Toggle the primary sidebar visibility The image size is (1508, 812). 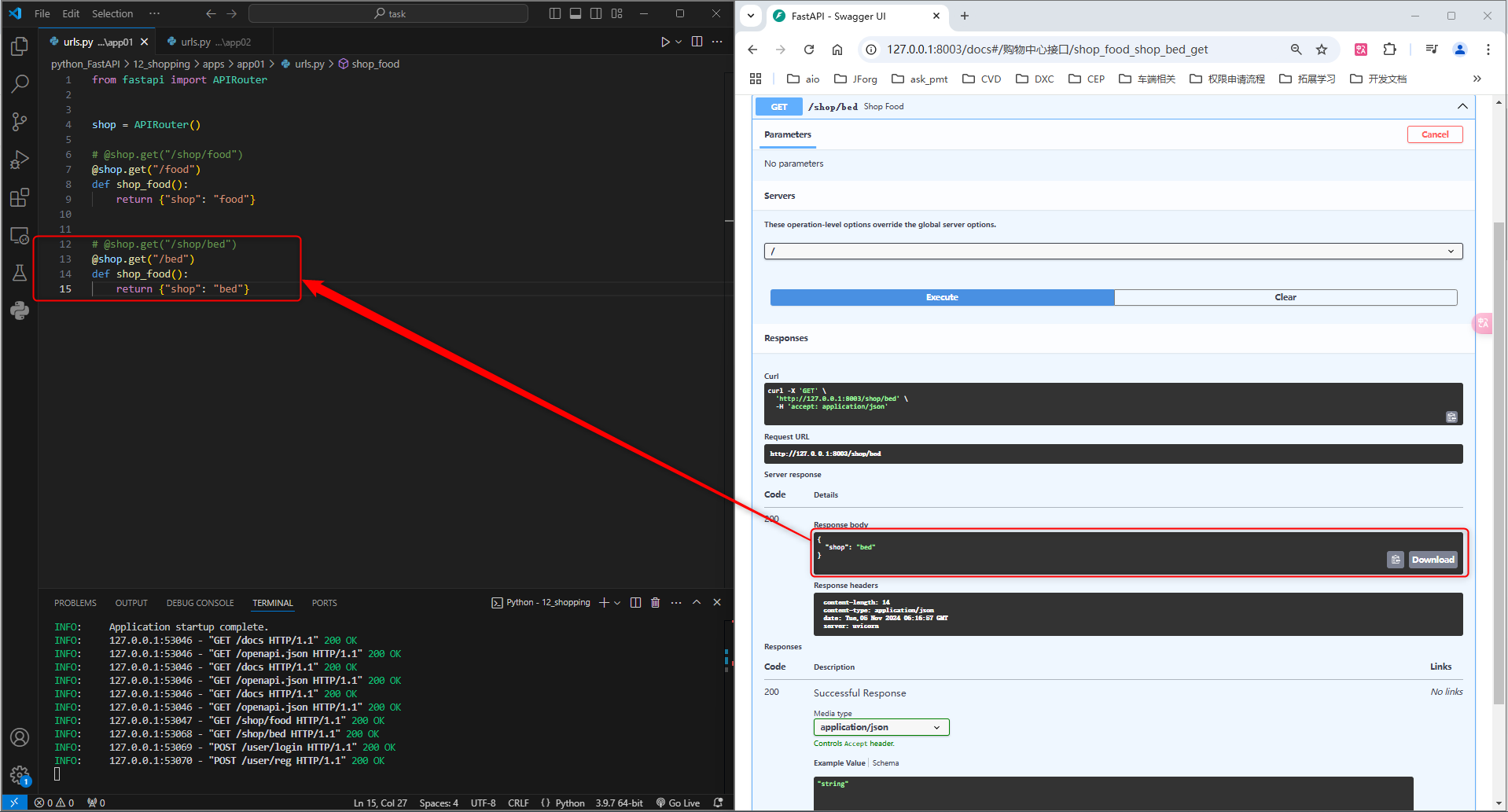point(555,13)
